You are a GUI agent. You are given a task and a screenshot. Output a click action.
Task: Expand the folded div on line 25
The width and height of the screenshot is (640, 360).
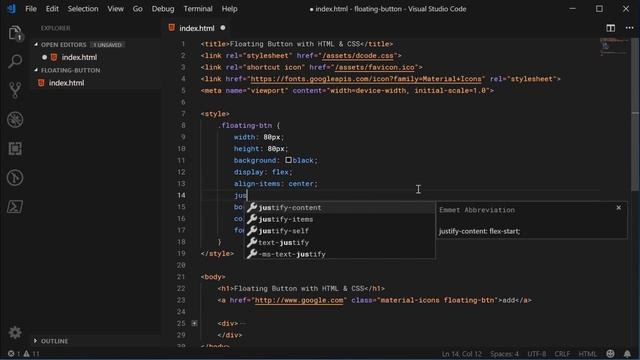click(194, 323)
